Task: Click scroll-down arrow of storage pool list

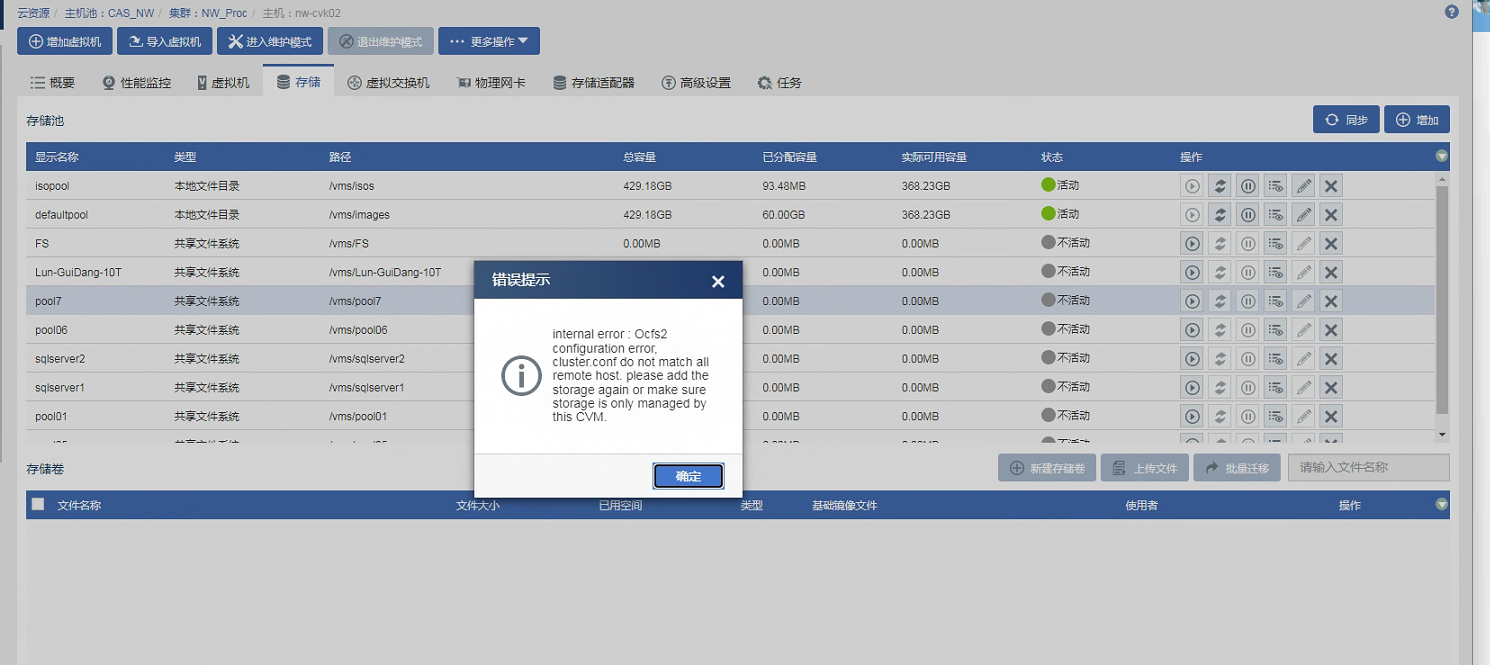Action: click(x=1441, y=435)
